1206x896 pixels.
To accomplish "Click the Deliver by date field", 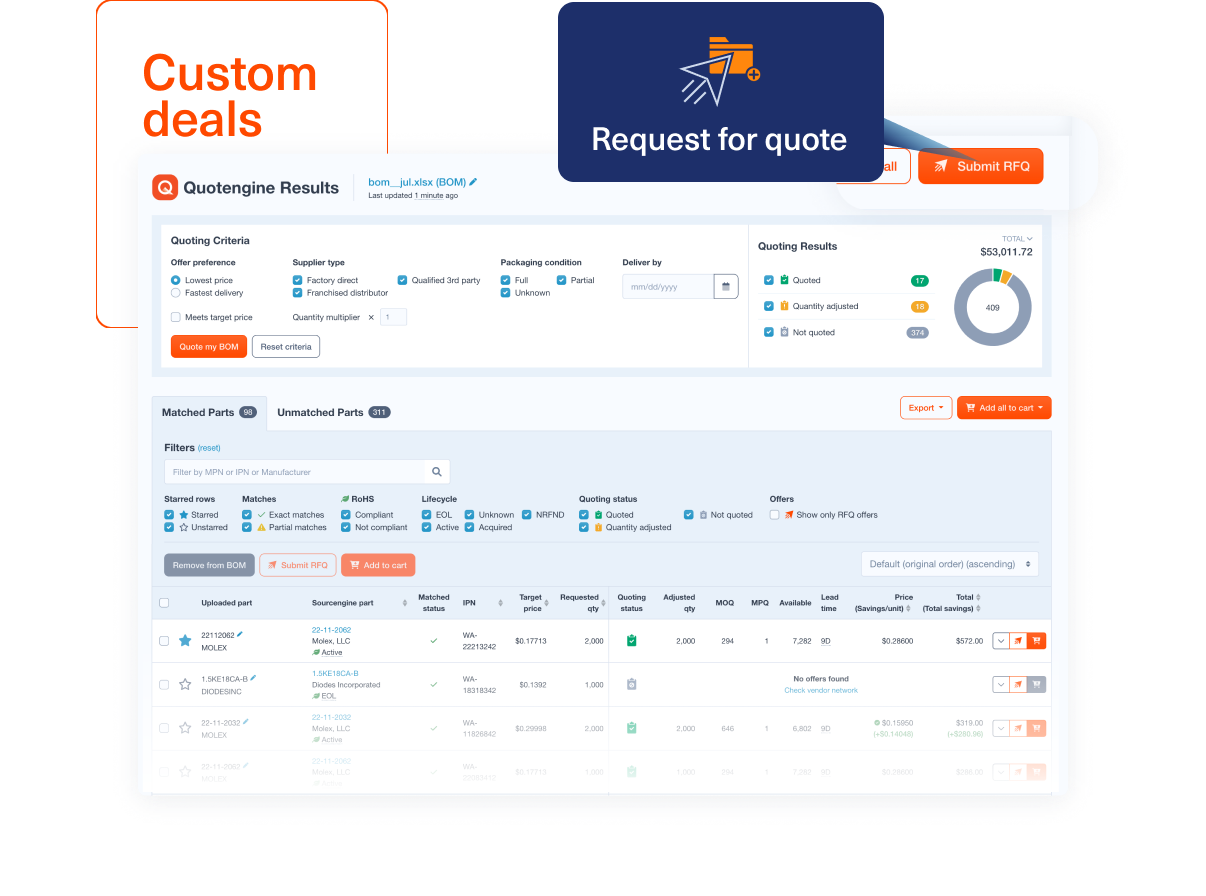I will coord(668,286).
